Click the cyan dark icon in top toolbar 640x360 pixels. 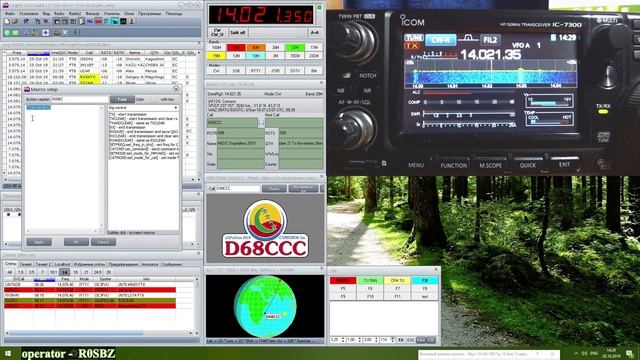115,21
